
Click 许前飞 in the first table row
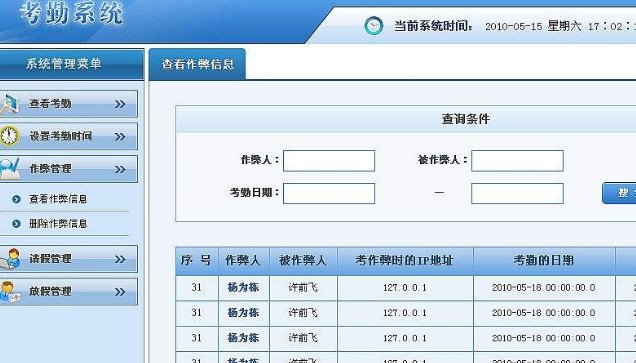click(303, 288)
